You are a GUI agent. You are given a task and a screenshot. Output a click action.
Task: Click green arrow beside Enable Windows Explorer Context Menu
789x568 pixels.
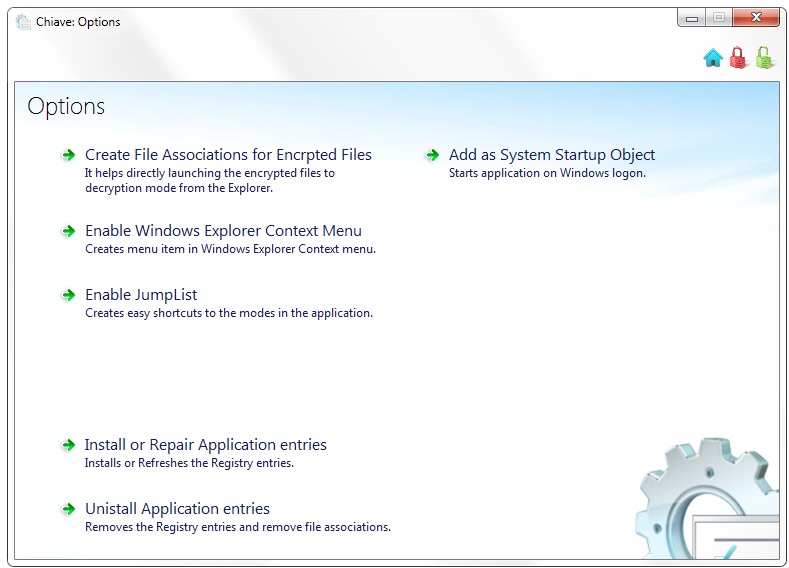point(68,231)
